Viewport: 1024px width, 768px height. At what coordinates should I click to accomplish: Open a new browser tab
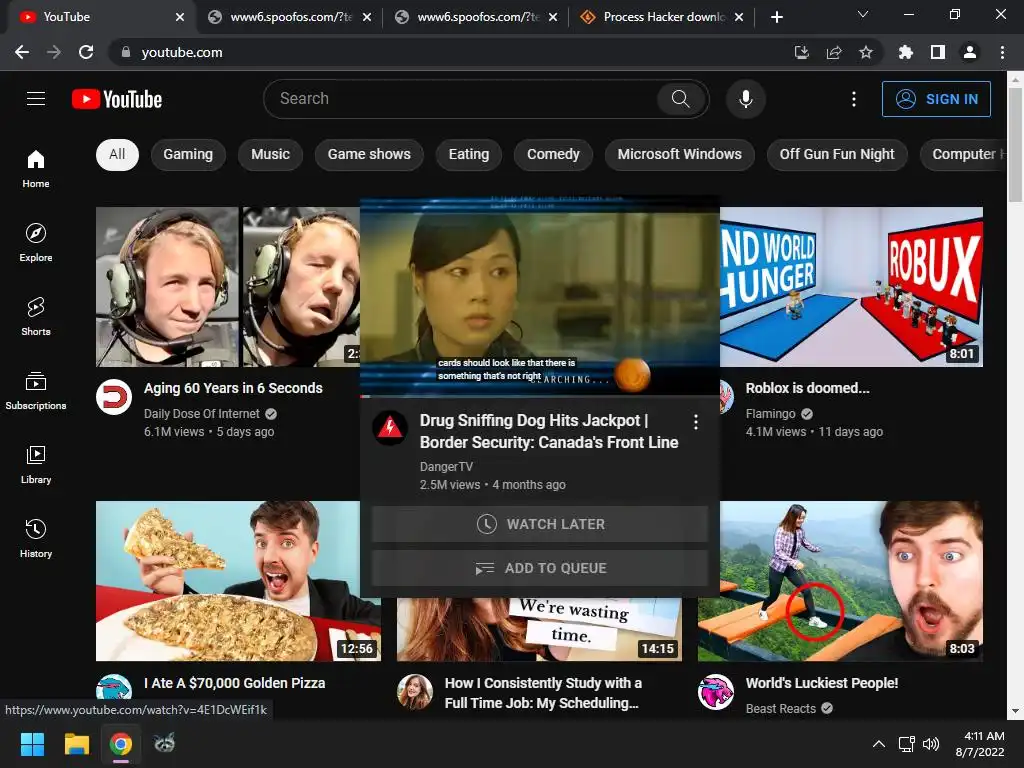(776, 17)
